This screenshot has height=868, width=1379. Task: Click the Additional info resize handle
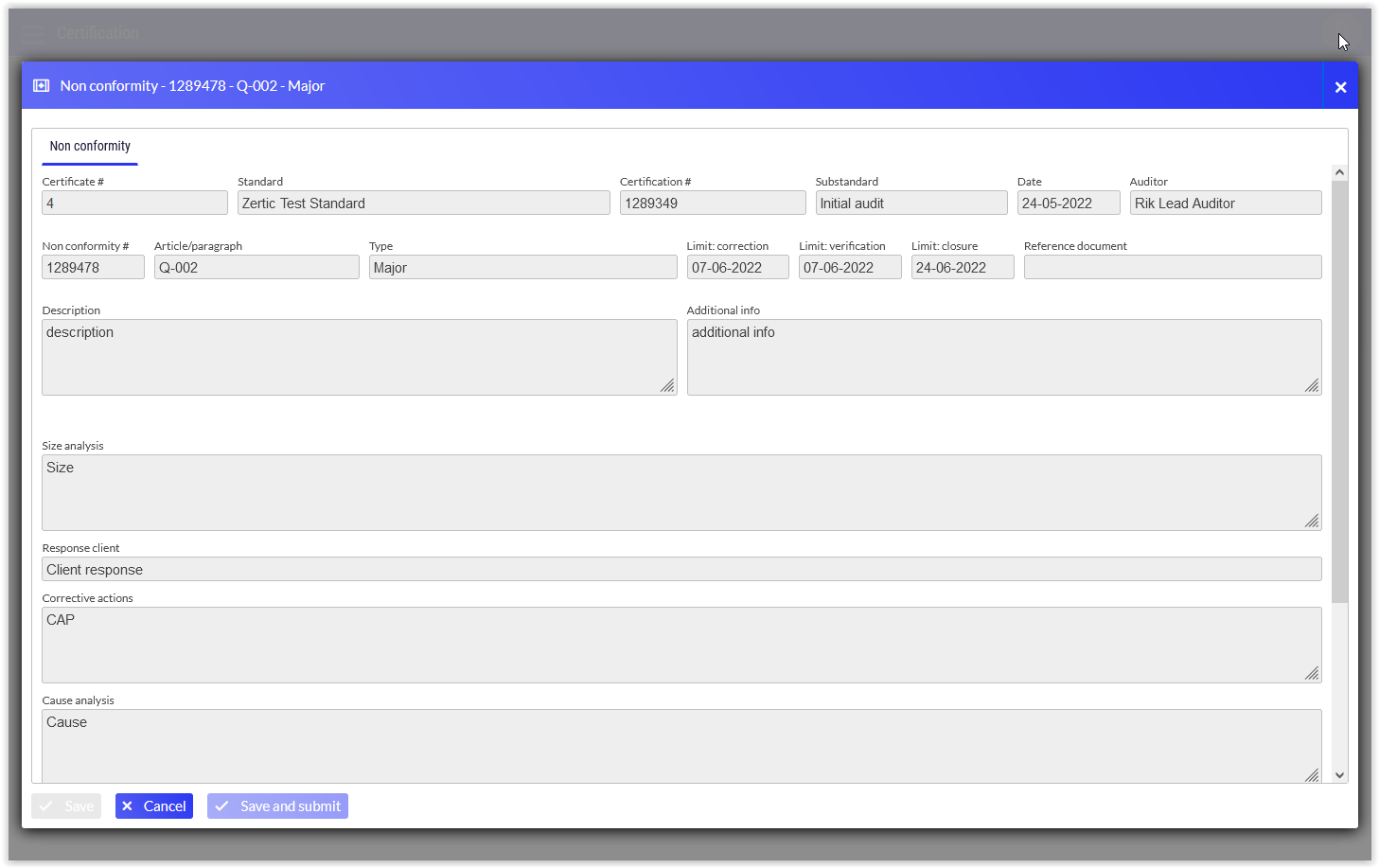pos(1312,385)
